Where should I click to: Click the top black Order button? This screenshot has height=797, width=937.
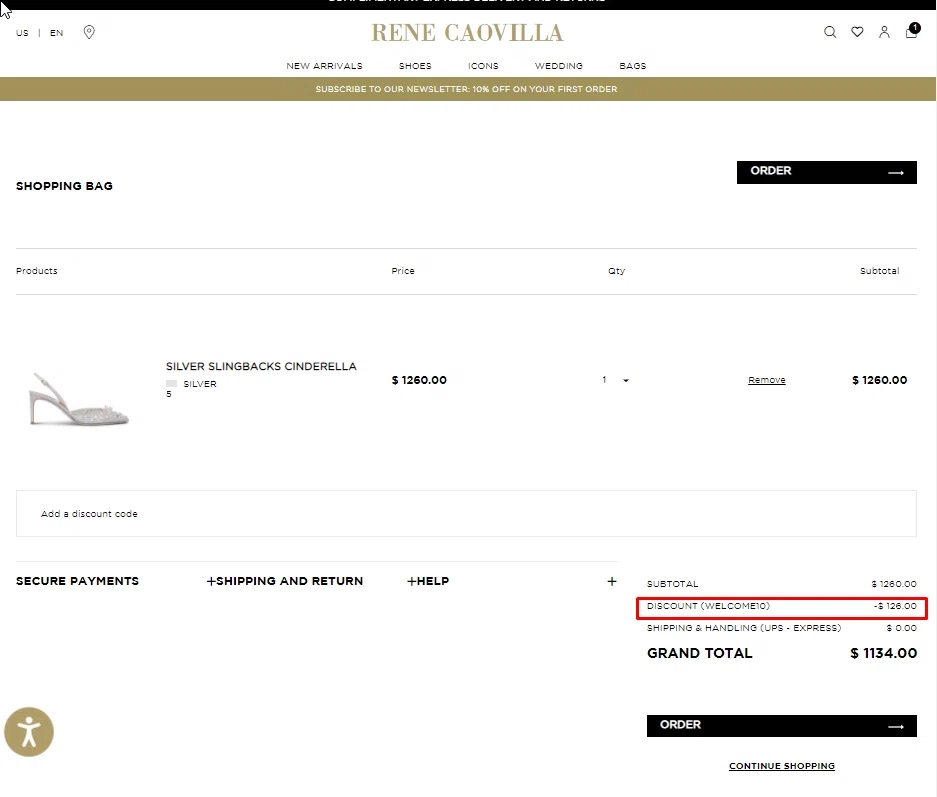[x=826, y=172]
